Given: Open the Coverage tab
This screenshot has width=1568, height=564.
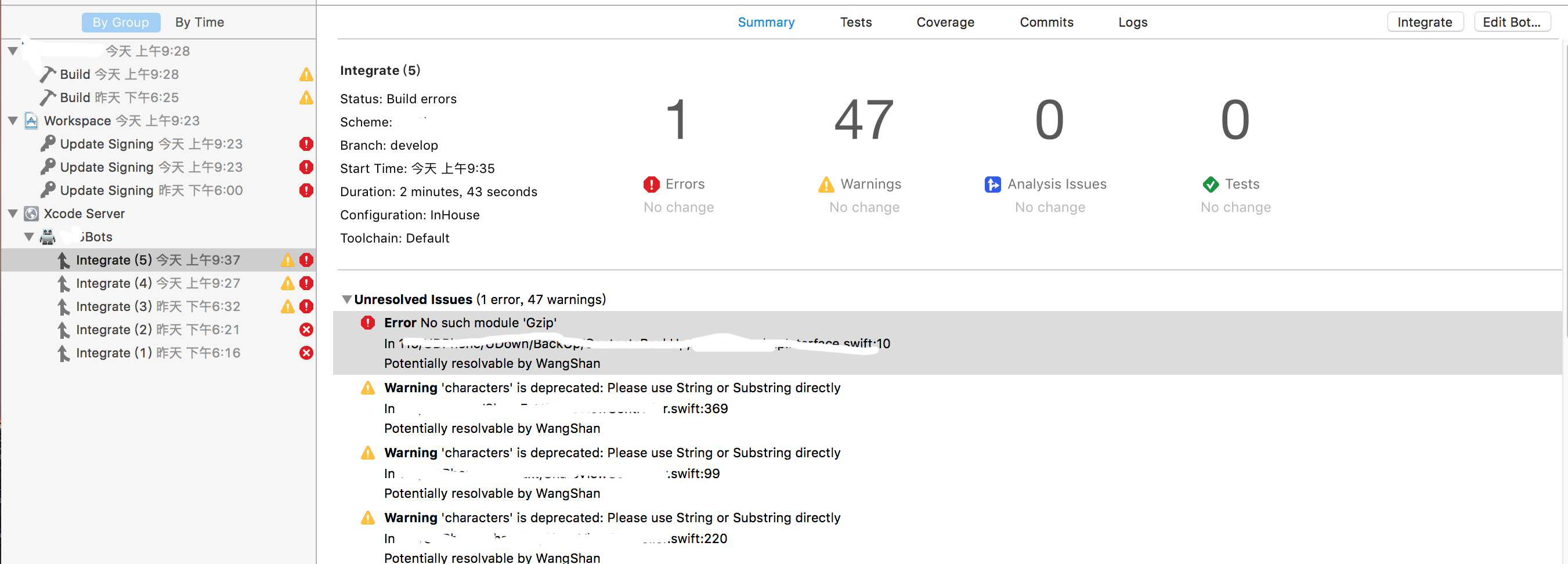Looking at the screenshot, I should tap(945, 23).
